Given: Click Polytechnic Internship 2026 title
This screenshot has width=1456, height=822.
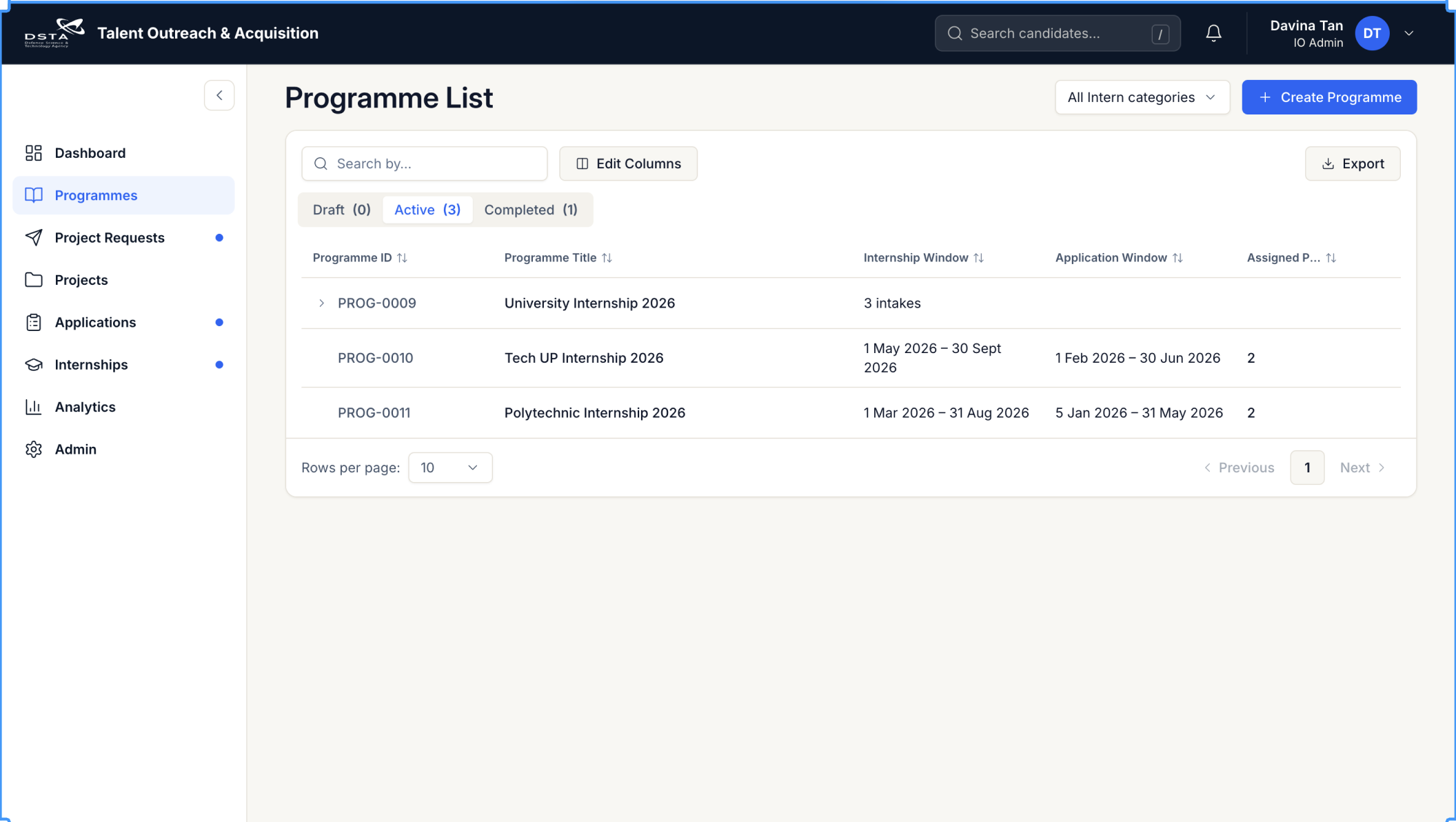Looking at the screenshot, I should (595, 412).
